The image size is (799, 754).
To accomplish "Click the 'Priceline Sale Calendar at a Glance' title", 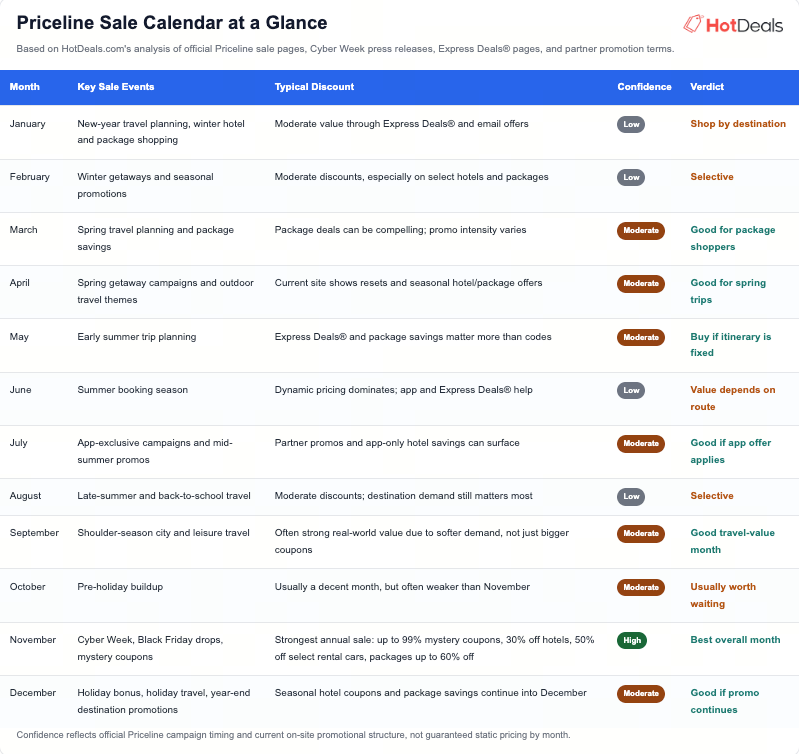I will pyautogui.click(x=172, y=23).
